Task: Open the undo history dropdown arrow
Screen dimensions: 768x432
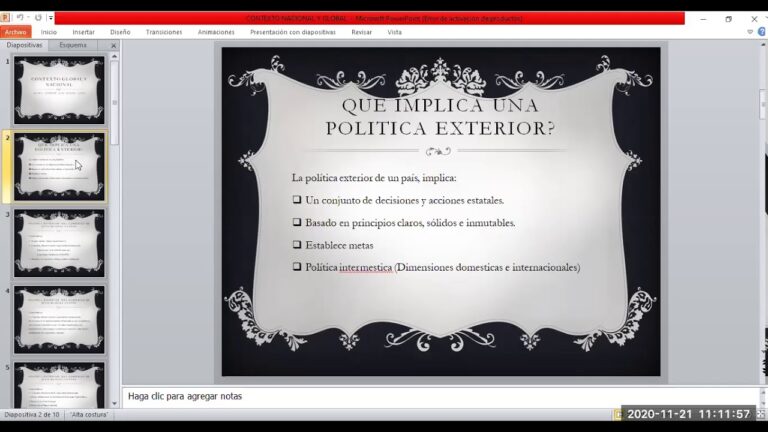Action: [28, 18]
